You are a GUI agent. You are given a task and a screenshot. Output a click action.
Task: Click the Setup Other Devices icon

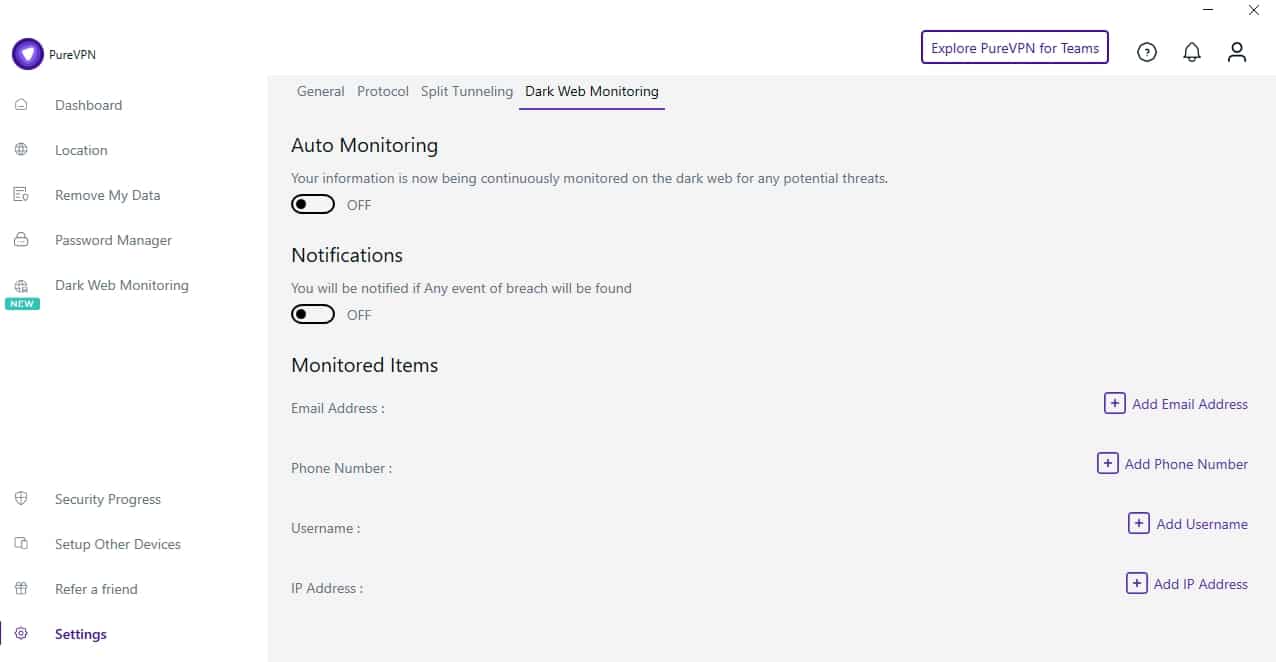tap(21, 543)
